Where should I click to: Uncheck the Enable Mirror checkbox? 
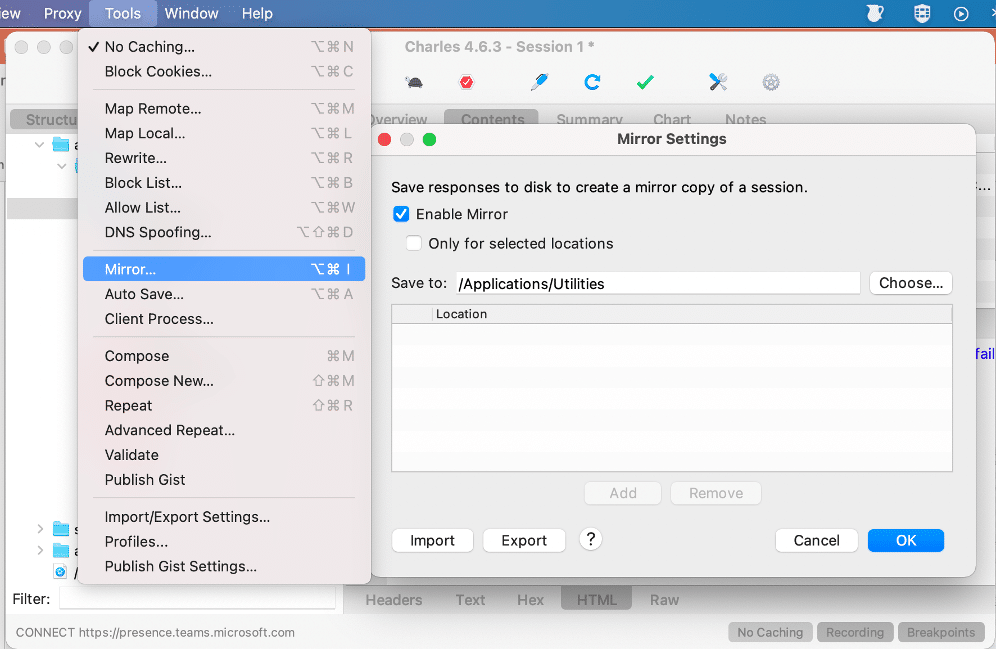click(401, 214)
